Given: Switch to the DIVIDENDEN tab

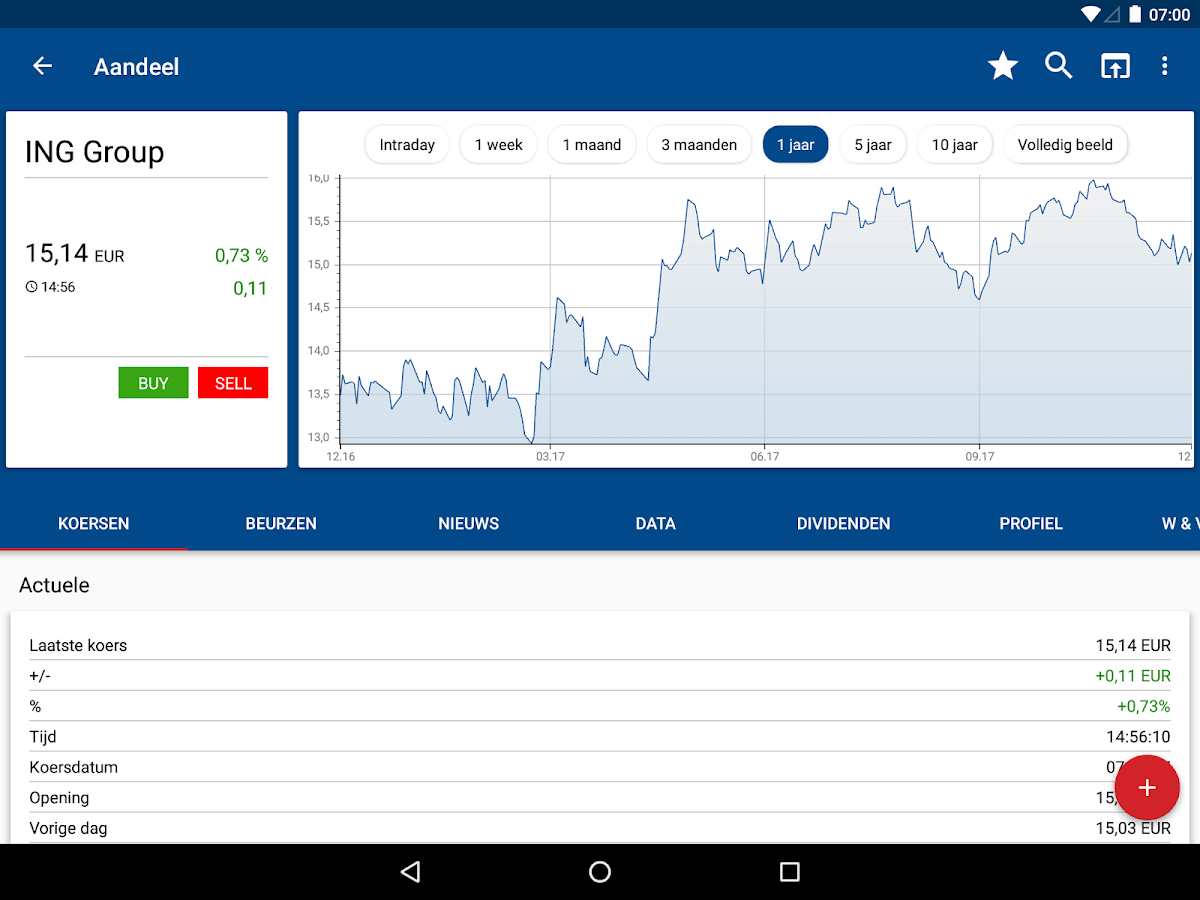Looking at the screenshot, I should [843, 523].
